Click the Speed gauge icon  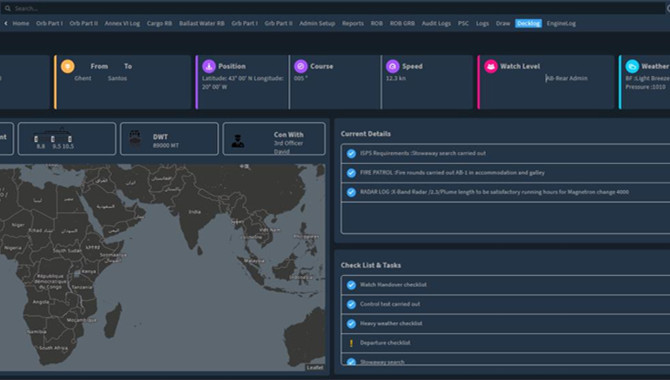click(x=393, y=66)
